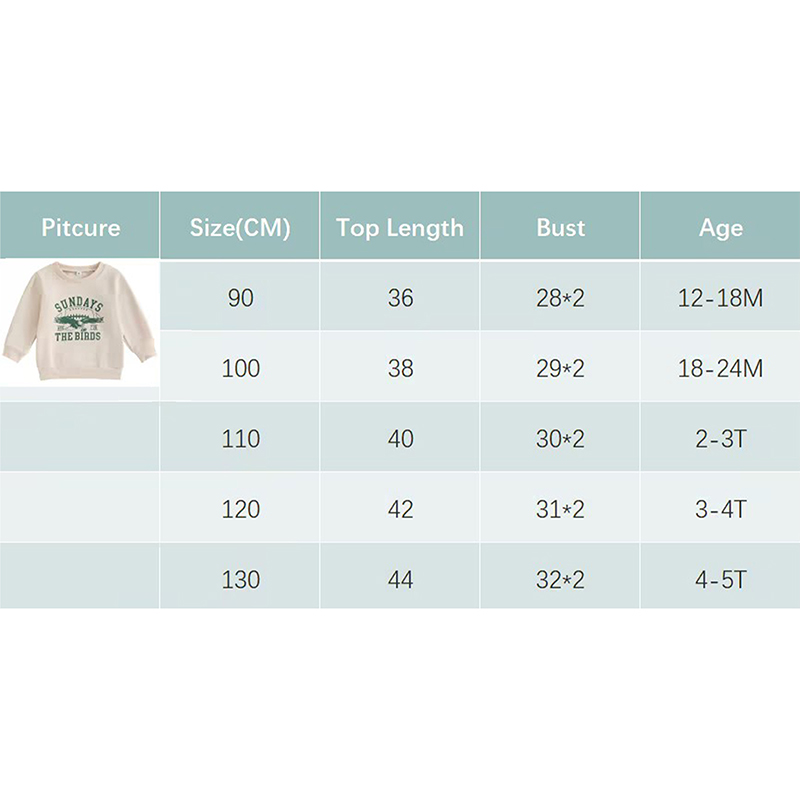Select the "Size(CM)" column header

tap(240, 227)
